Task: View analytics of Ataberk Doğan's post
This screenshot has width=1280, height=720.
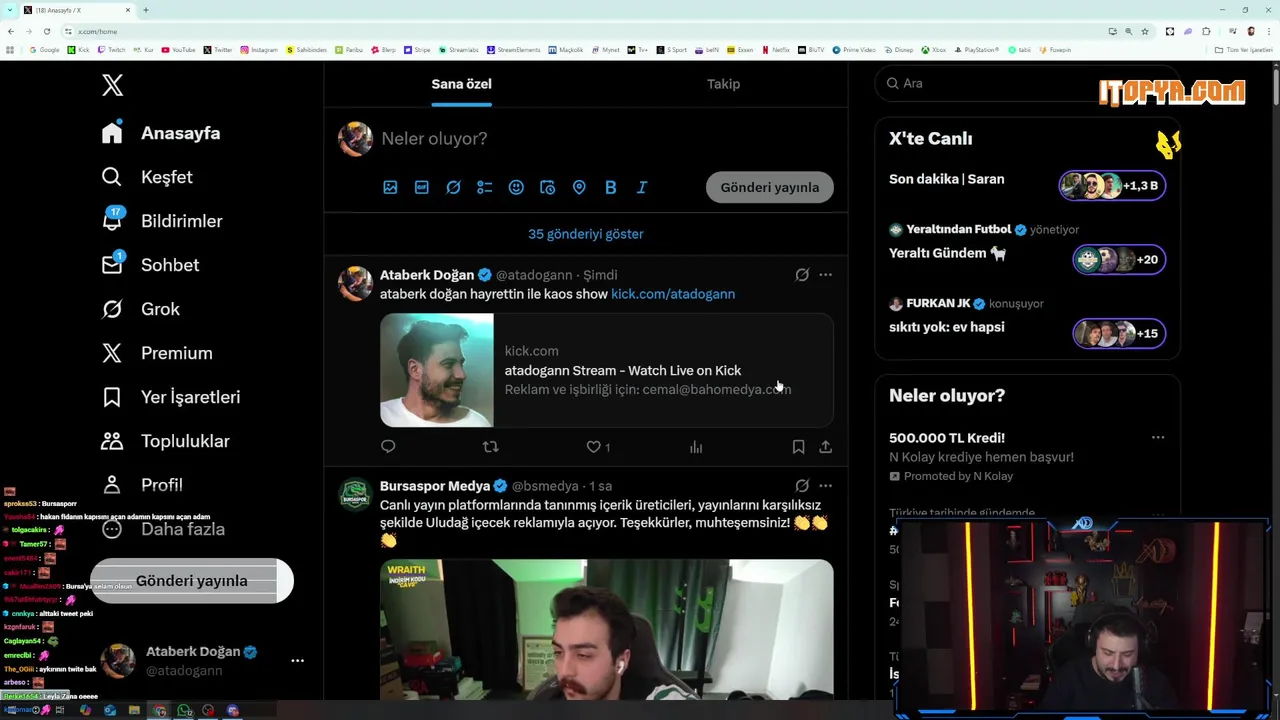Action: [696, 447]
